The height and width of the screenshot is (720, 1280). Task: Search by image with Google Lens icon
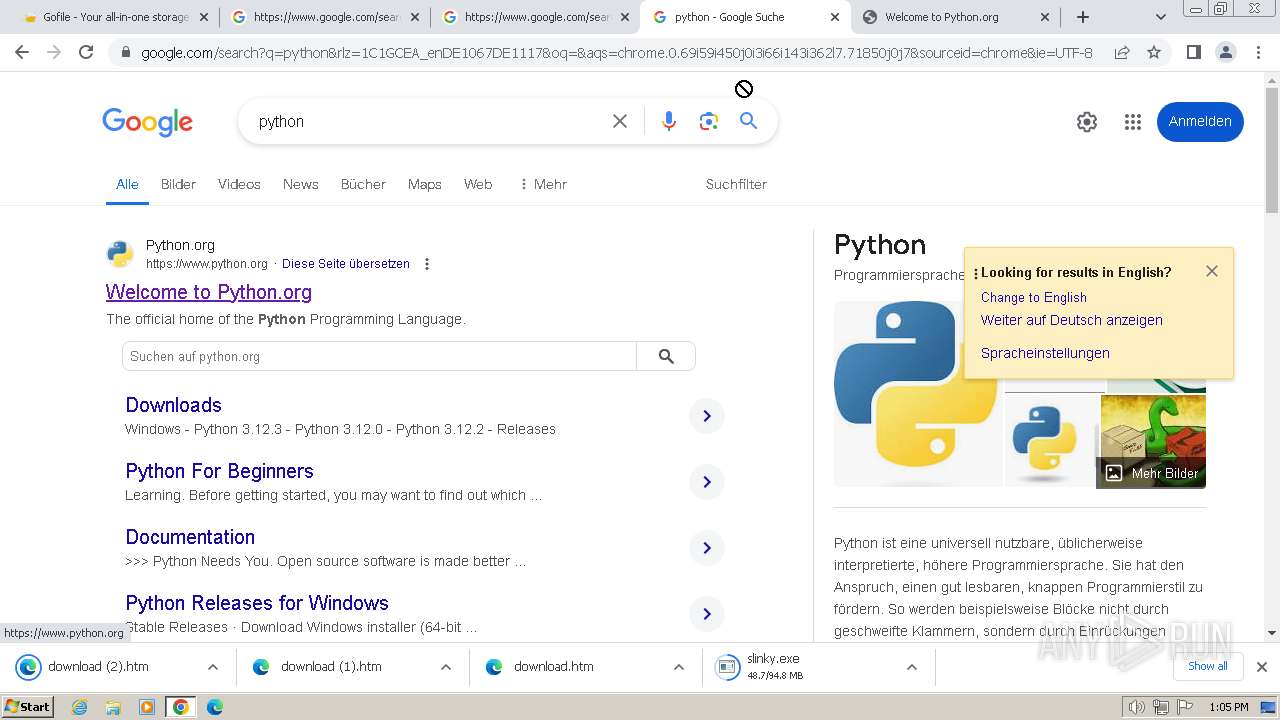pyautogui.click(x=709, y=121)
